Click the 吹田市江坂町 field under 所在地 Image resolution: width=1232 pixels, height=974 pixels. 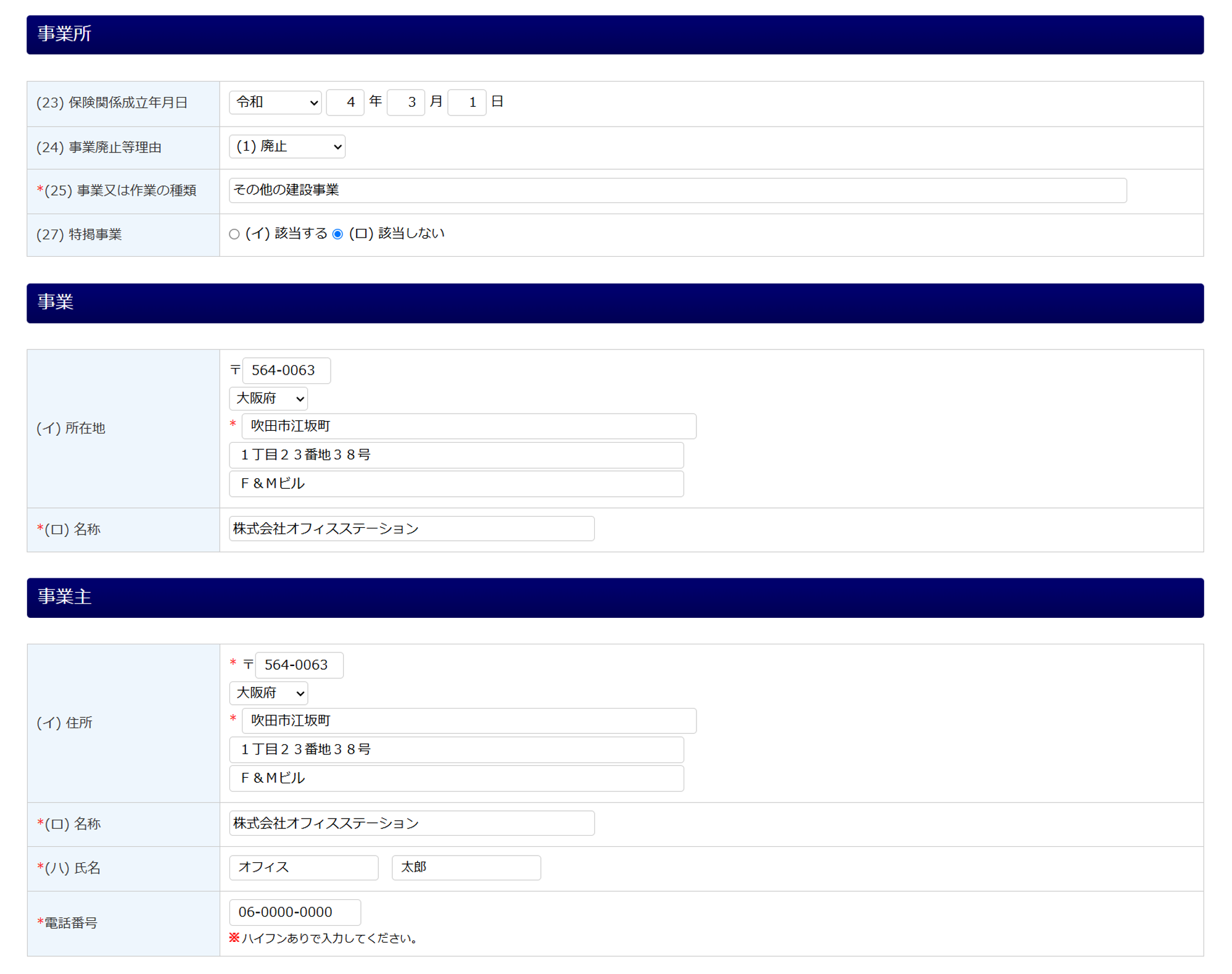469,427
